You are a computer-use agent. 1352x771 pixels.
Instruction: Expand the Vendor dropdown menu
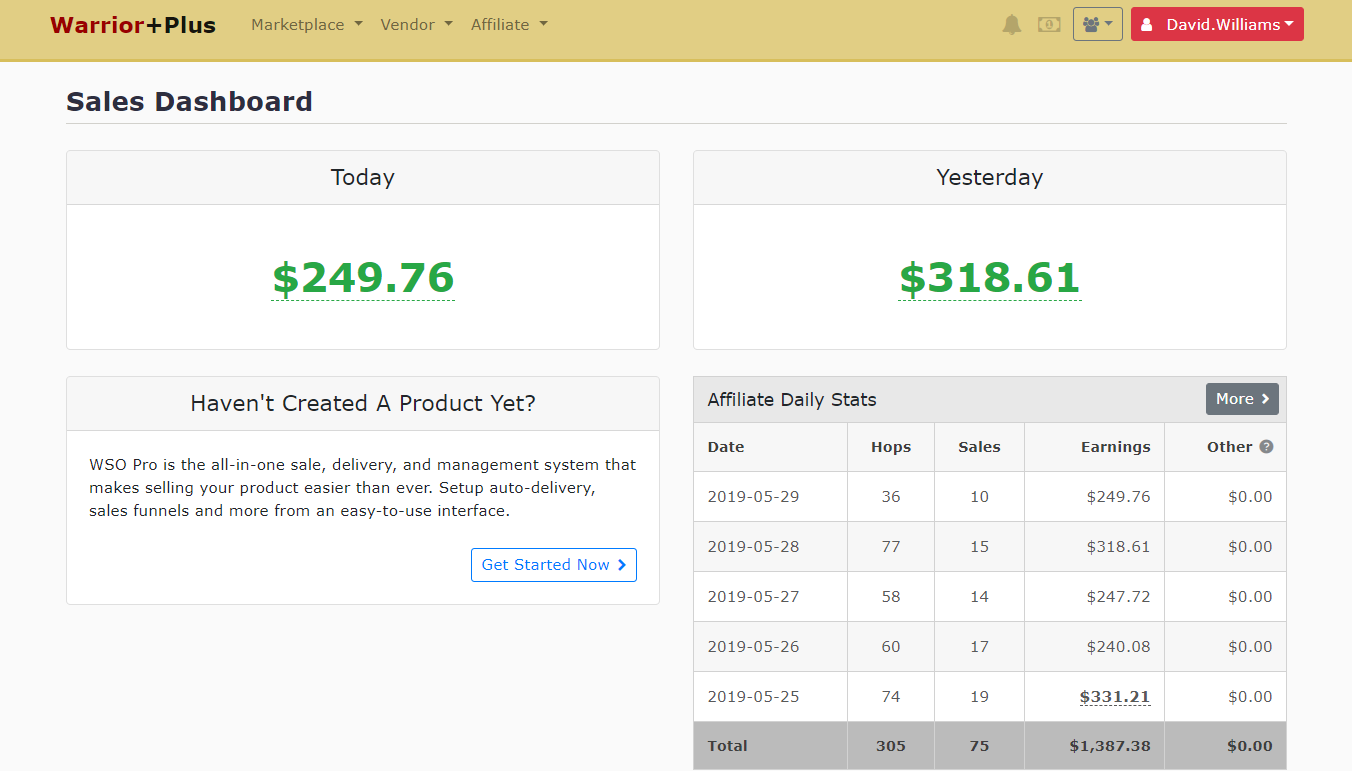pos(416,25)
